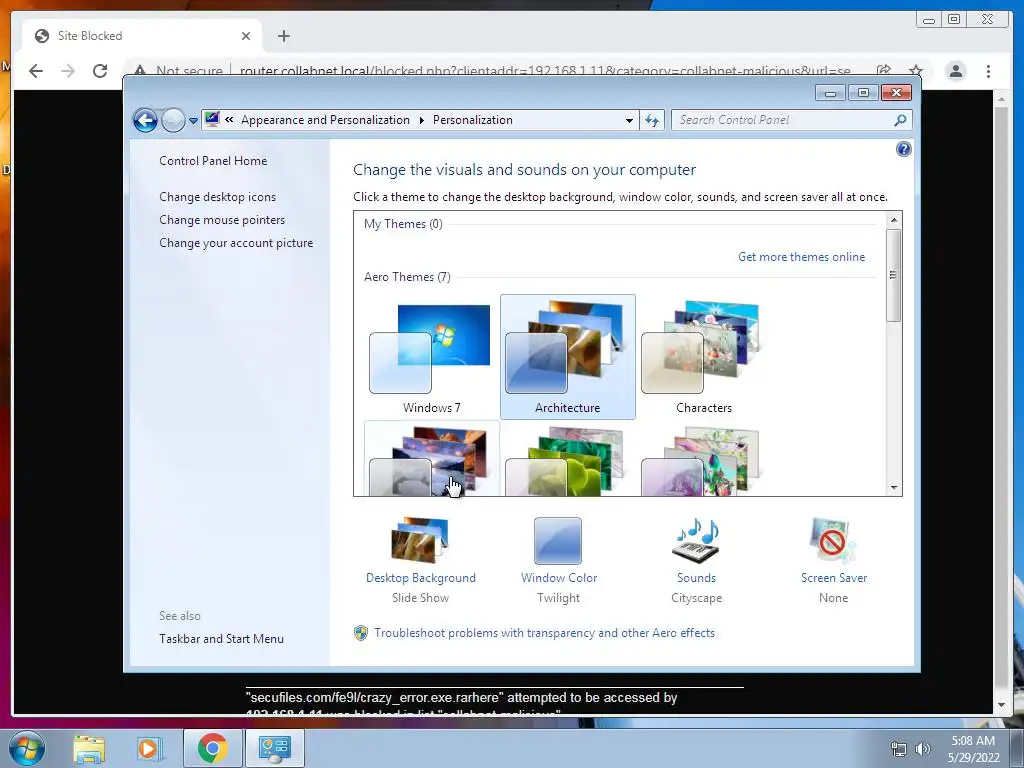
Task: Click theme list scroll up arrow
Action: 894,220
